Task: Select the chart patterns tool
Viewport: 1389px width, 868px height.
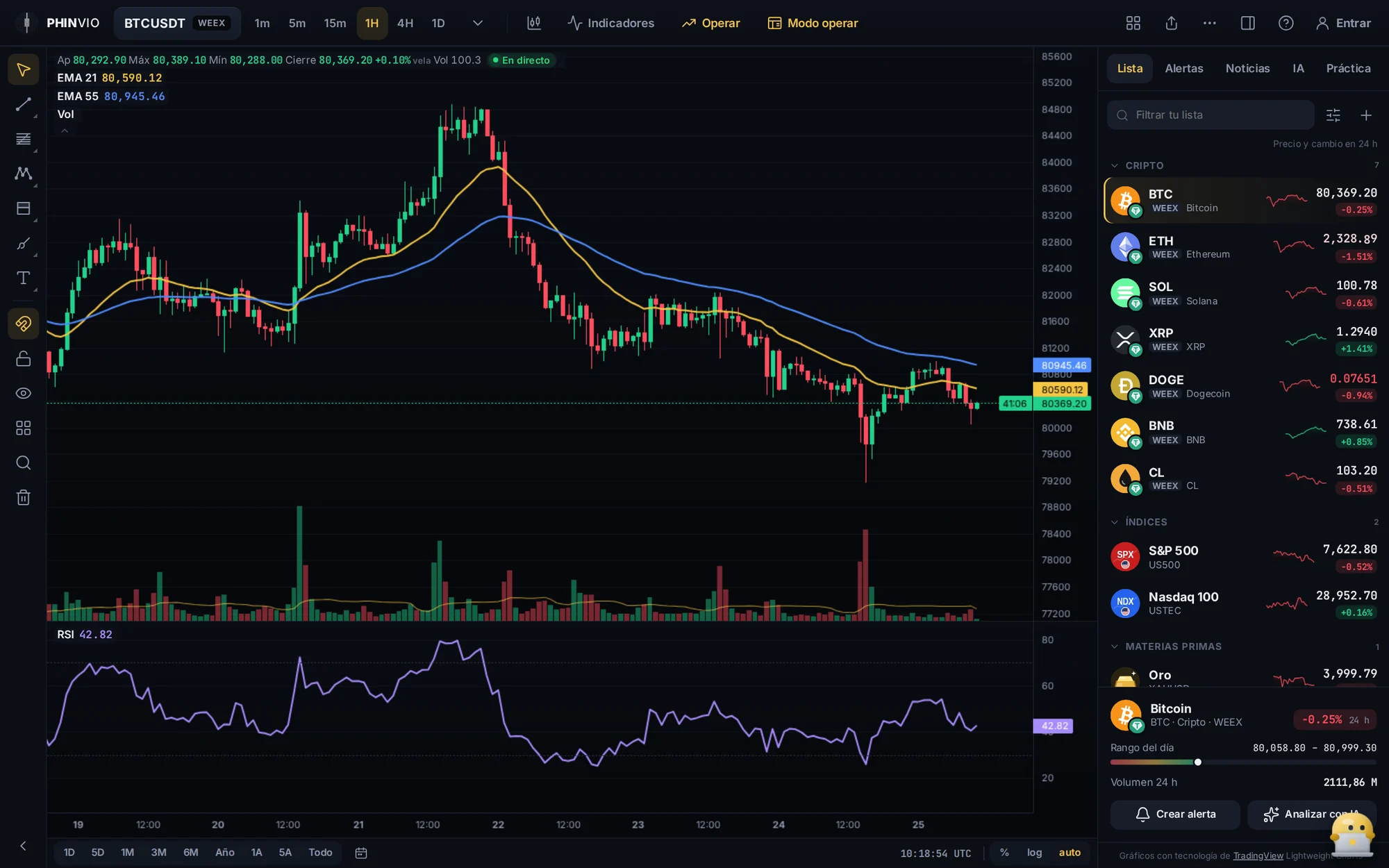Action: click(x=23, y=174)
